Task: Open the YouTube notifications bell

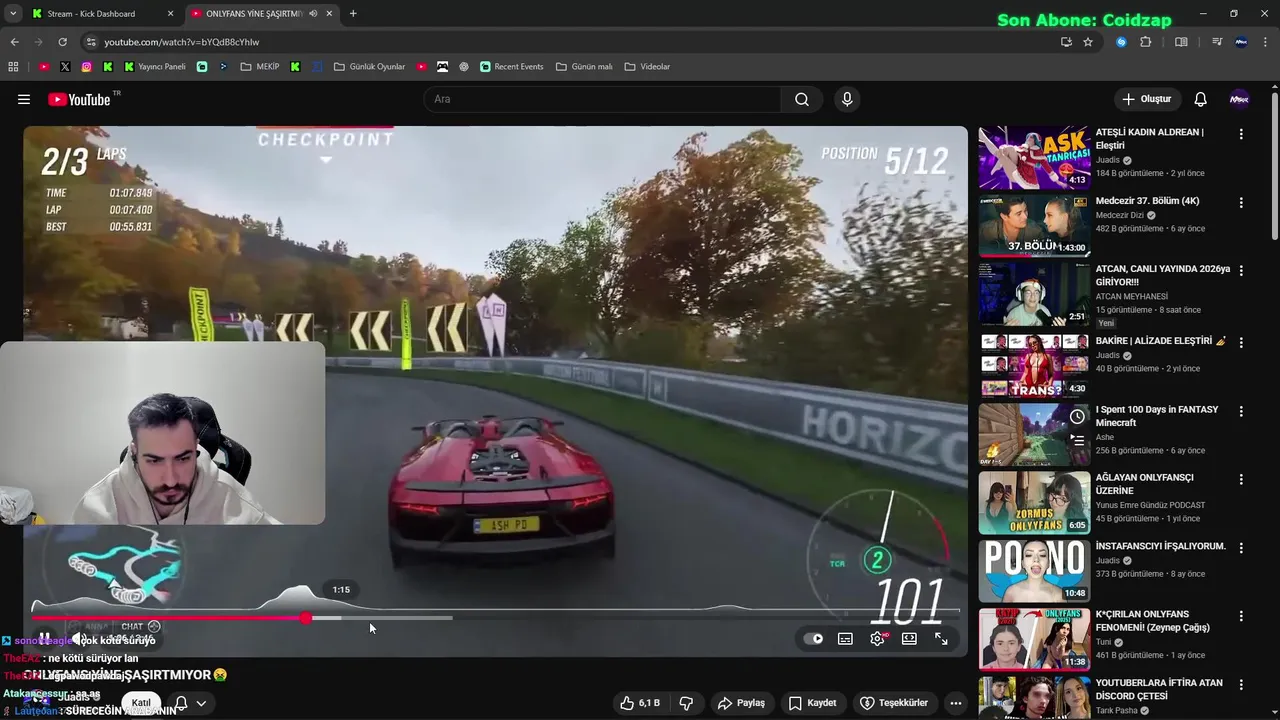Action: point(1201,99)
